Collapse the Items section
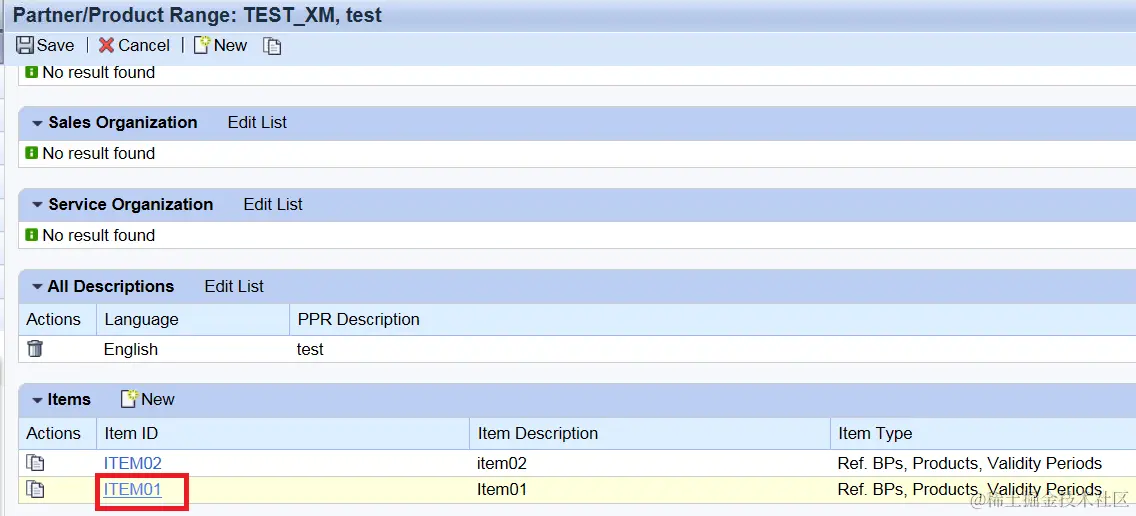The image size is (1136, 516). click(38, 400)
